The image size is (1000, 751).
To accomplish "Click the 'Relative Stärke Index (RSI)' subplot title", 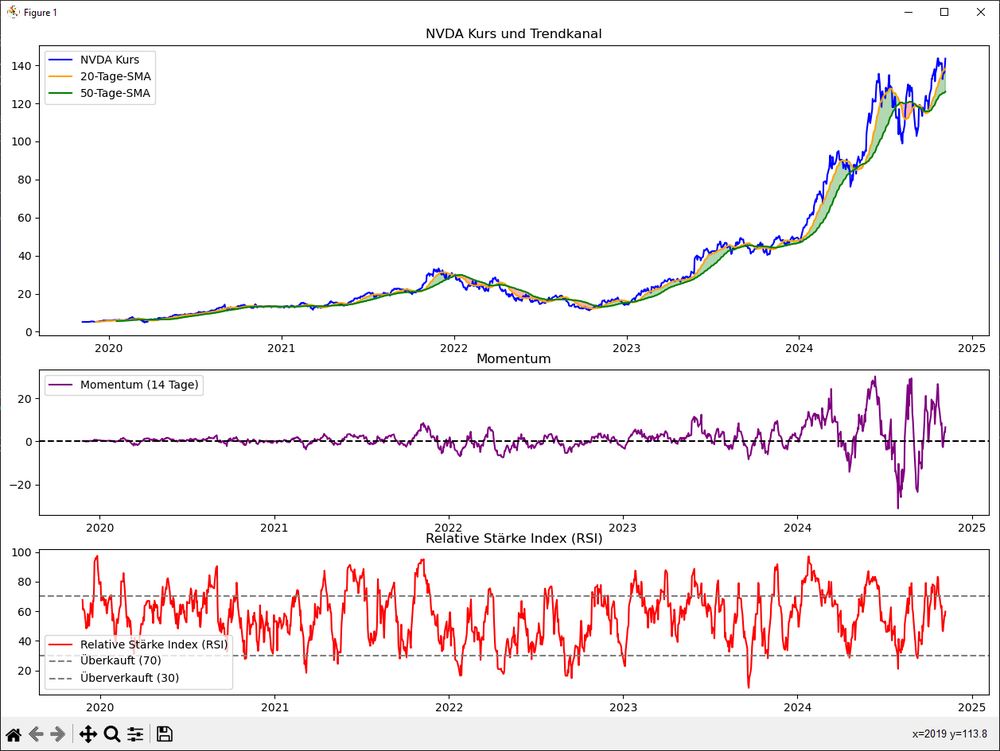I will (513, 539).
